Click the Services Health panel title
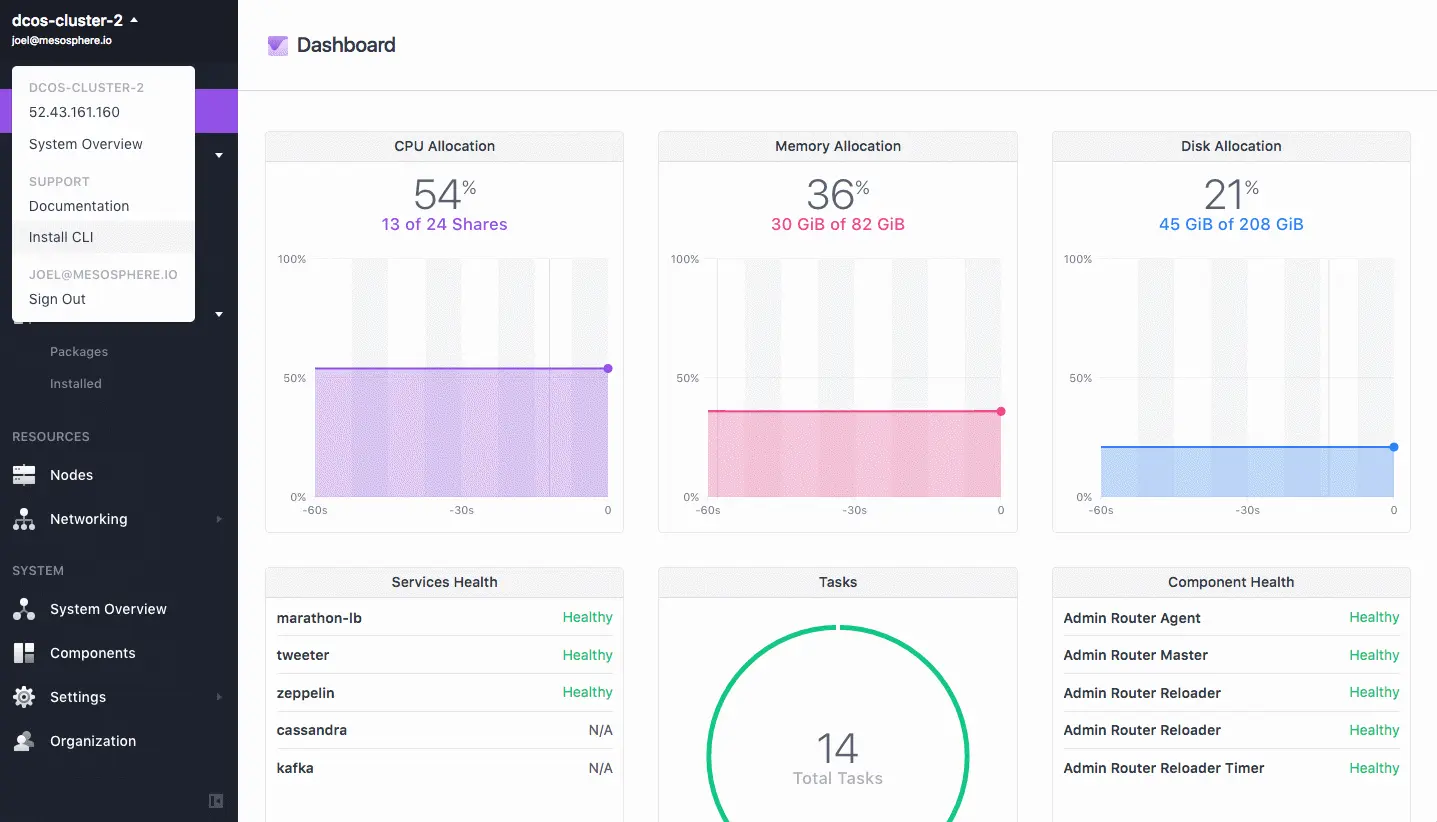Screen dimensions: 1437x822 pos(444,582)
